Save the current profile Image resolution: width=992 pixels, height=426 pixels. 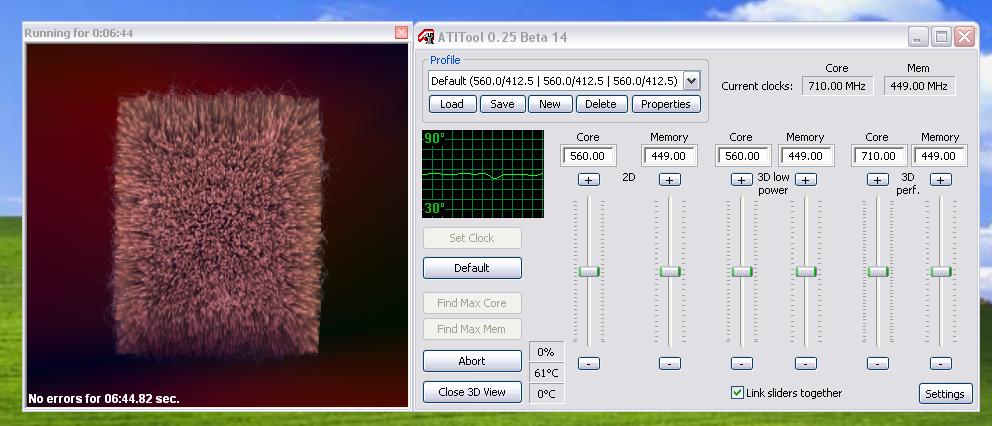pyautogui.click(x=502, y=104)
